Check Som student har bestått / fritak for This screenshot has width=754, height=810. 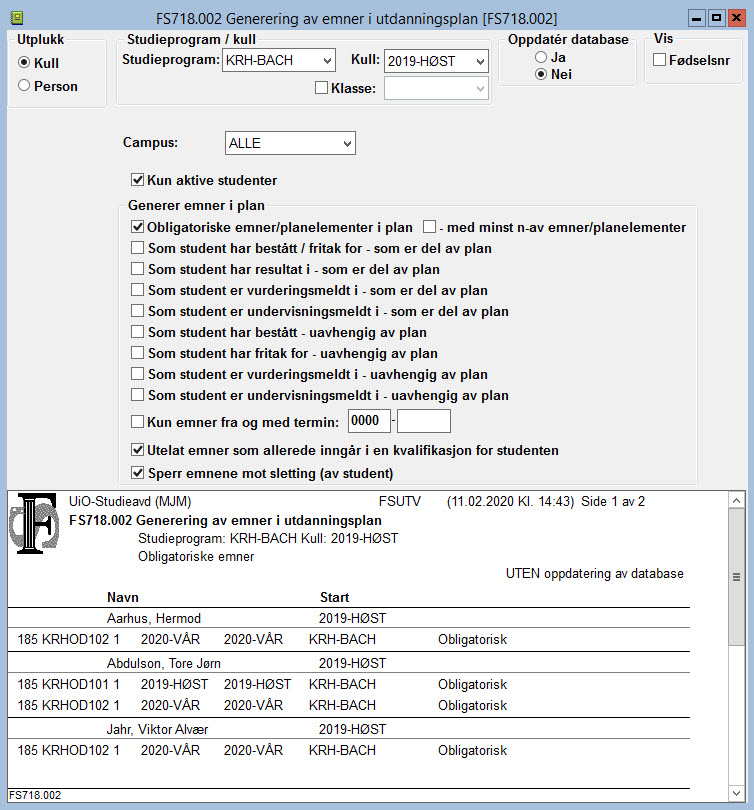tap(137, 248)
